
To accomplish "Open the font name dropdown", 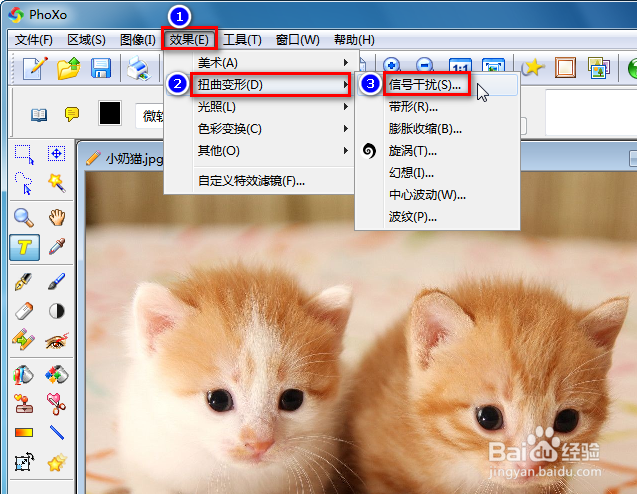I will (x=150, y=116).
